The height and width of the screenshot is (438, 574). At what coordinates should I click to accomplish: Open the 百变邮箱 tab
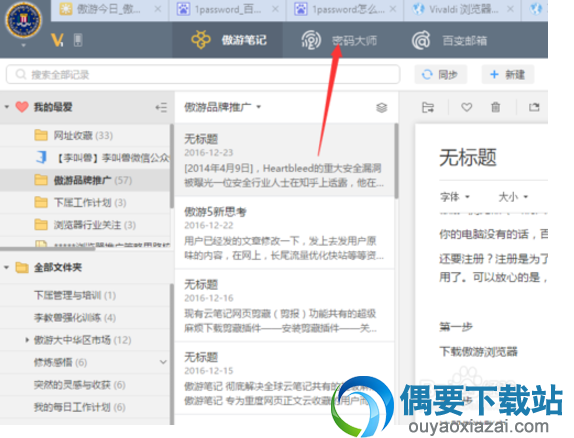point(450,40)
